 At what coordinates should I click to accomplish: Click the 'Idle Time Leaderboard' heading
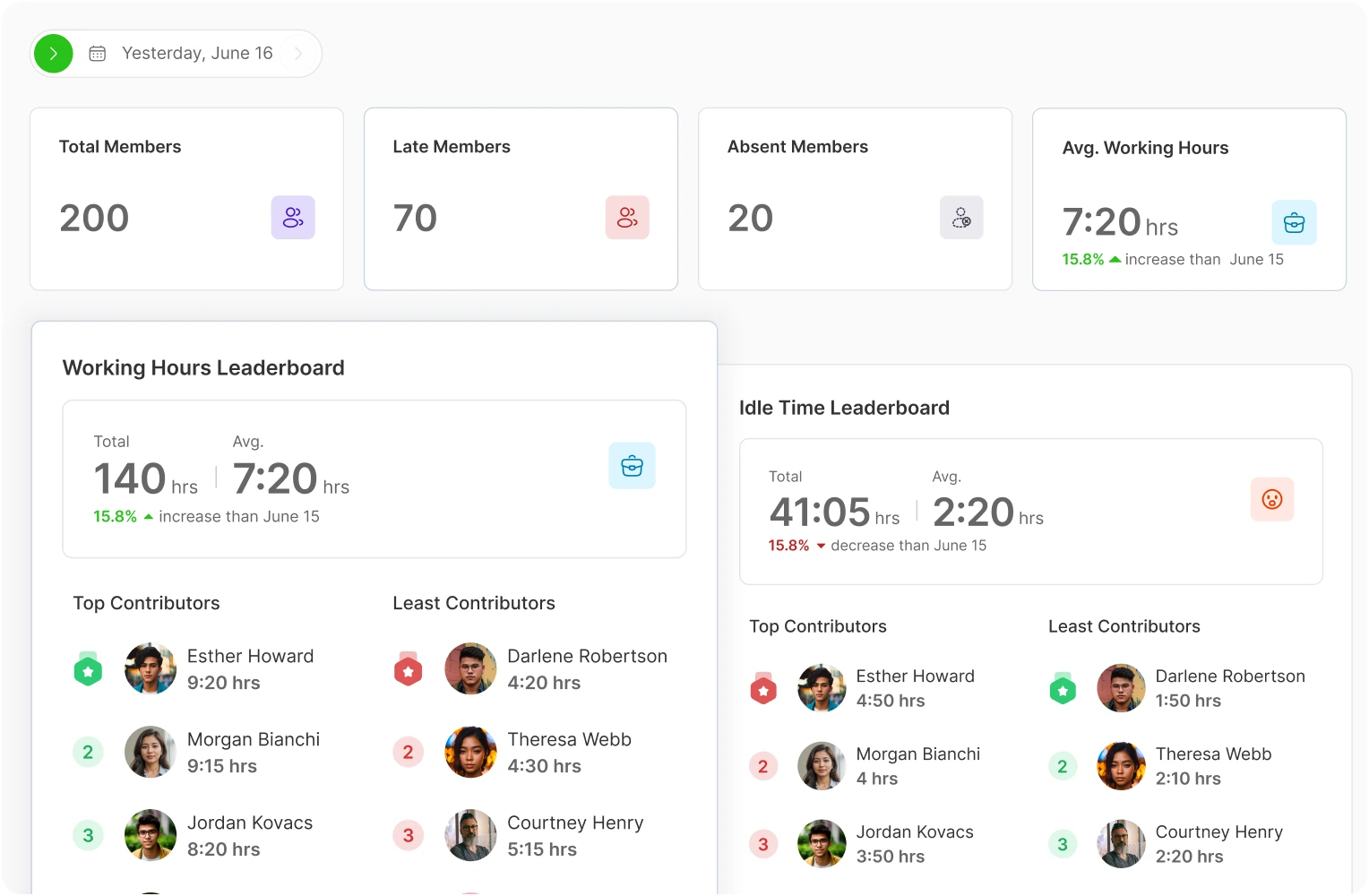[x=844, y=408]
